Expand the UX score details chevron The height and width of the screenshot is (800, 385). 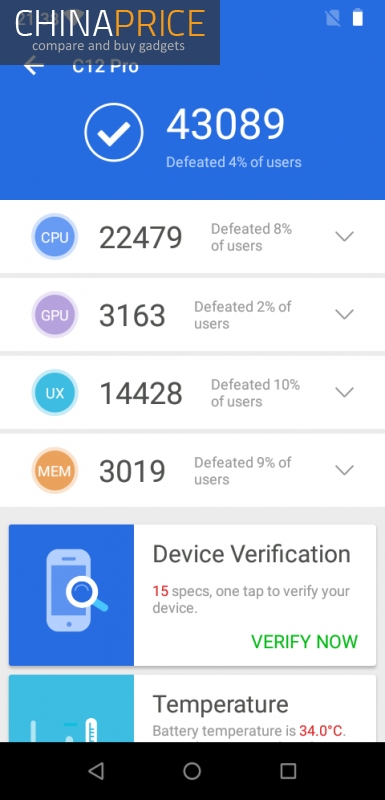(x=344, y=392)
